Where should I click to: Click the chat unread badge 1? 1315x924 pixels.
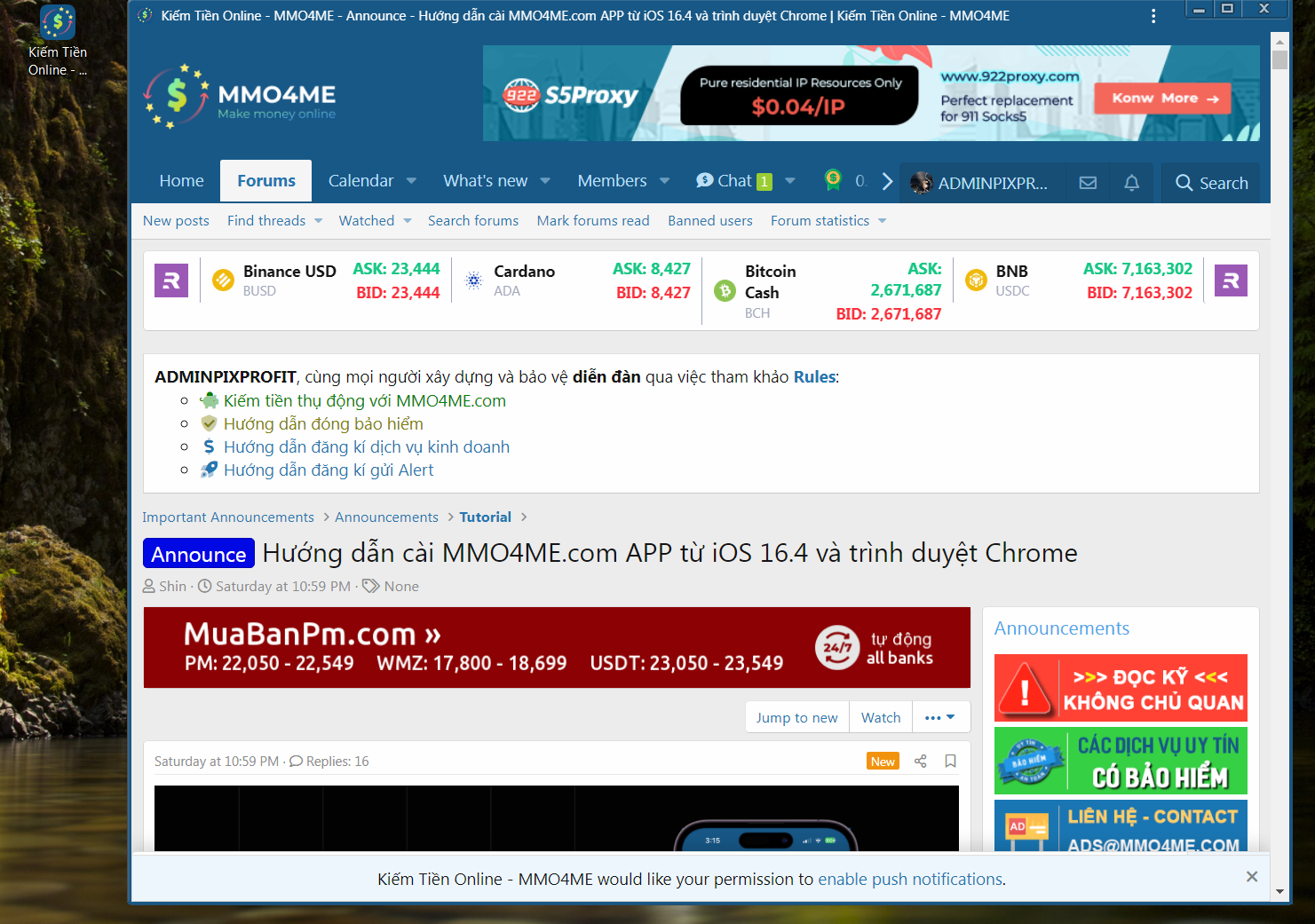click(x=764, y=182)
